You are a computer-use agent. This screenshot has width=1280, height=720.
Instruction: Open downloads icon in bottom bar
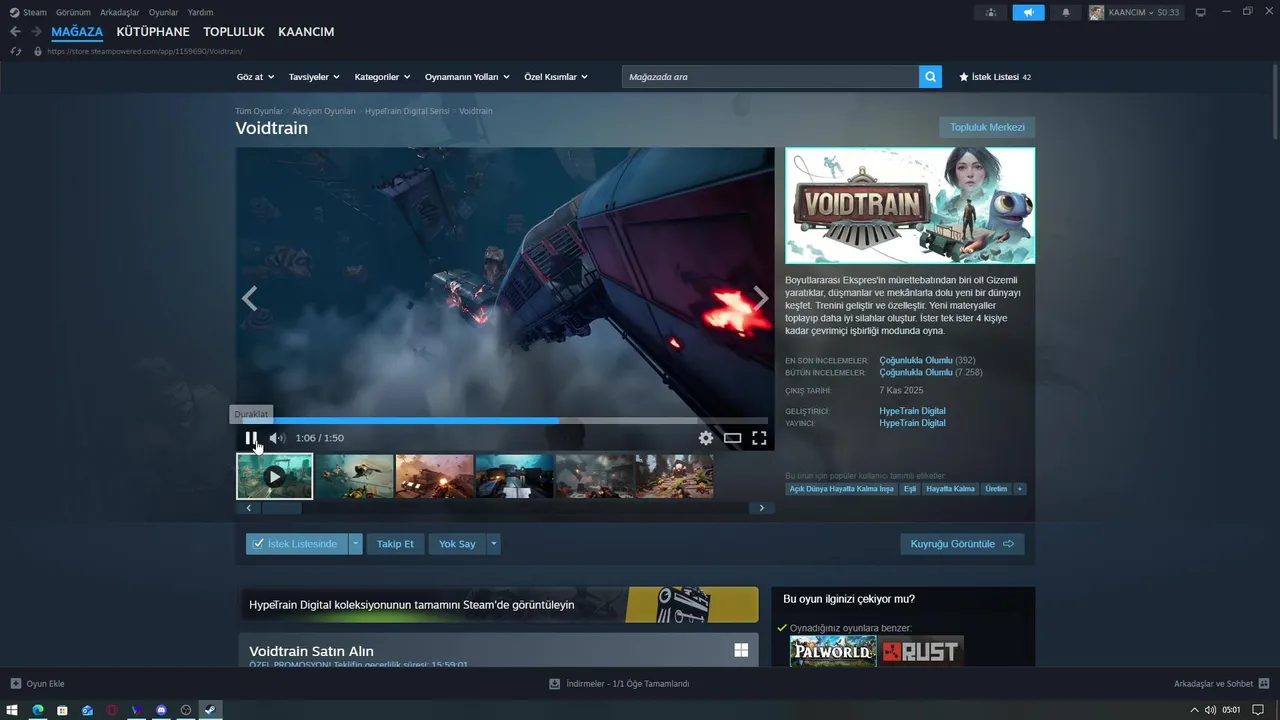pos(554,684)
